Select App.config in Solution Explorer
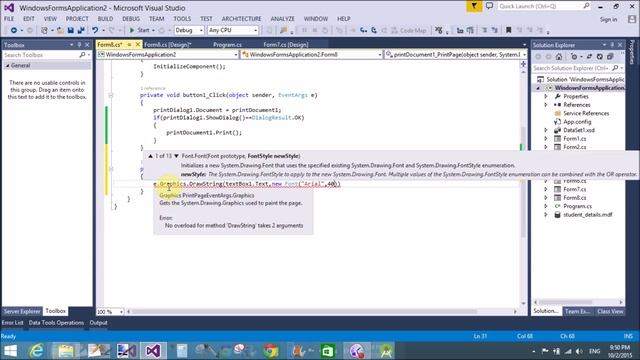 coord(577,122)
